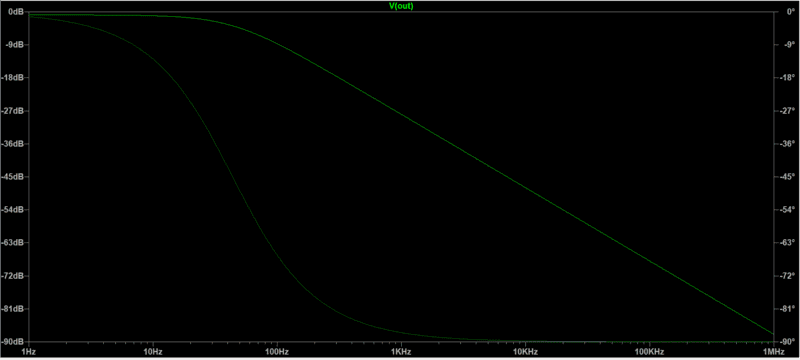Click the -18dB magnitude axis label

pos(13,78)
